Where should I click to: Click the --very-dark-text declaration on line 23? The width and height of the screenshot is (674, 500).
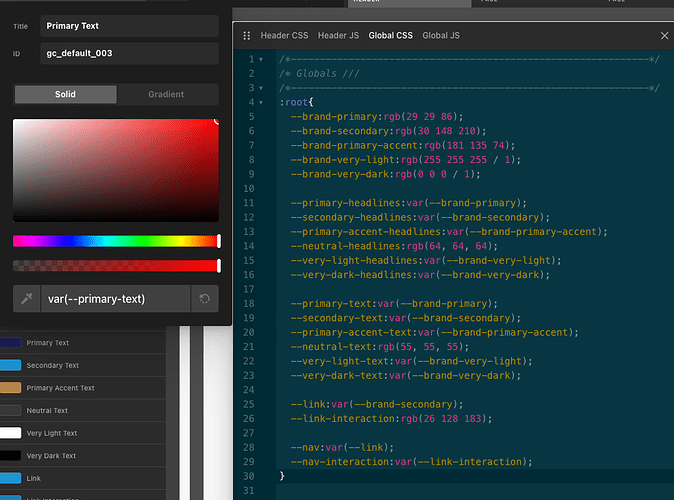pos(405,375)
